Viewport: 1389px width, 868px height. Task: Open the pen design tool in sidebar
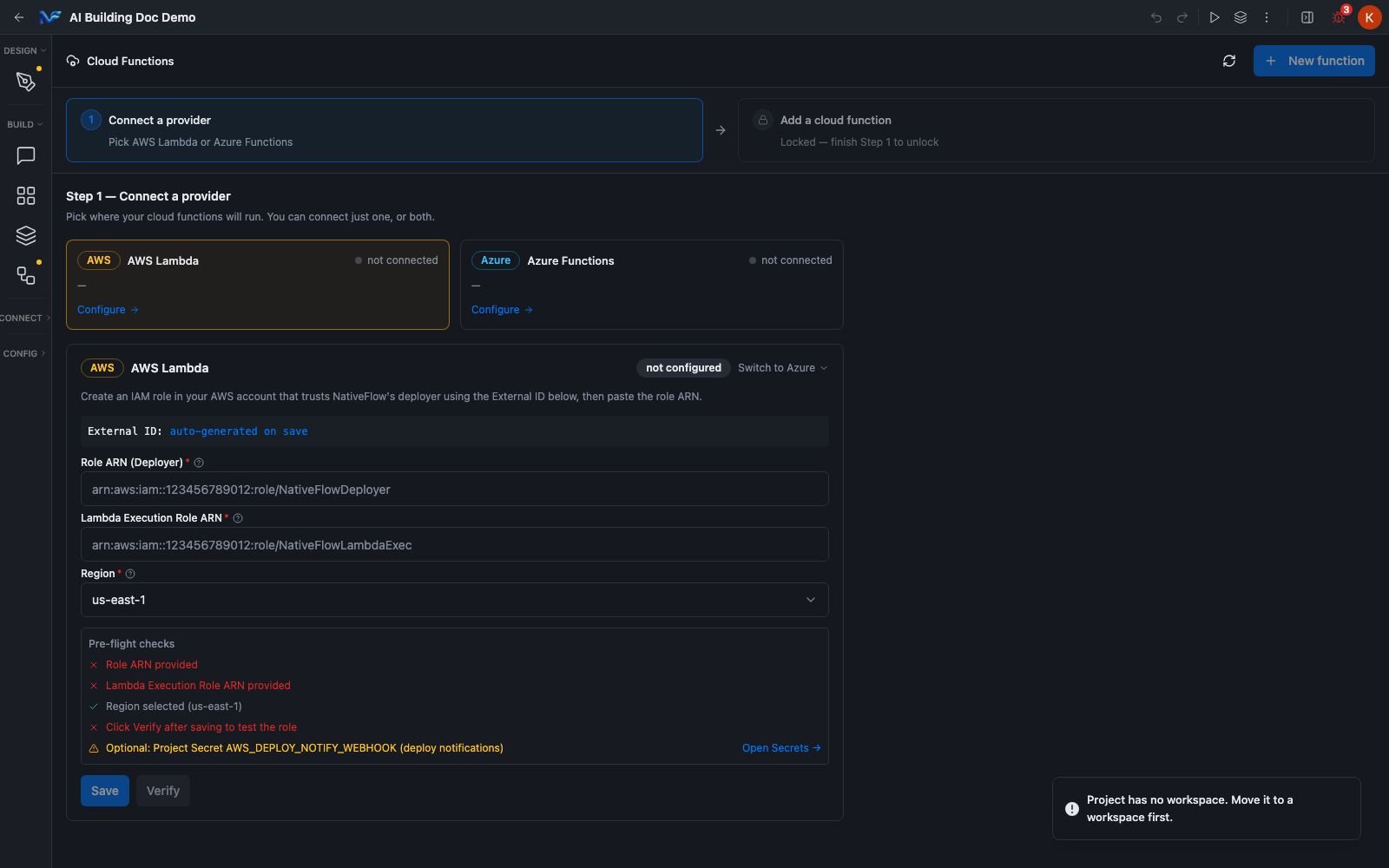coord(26,82)
